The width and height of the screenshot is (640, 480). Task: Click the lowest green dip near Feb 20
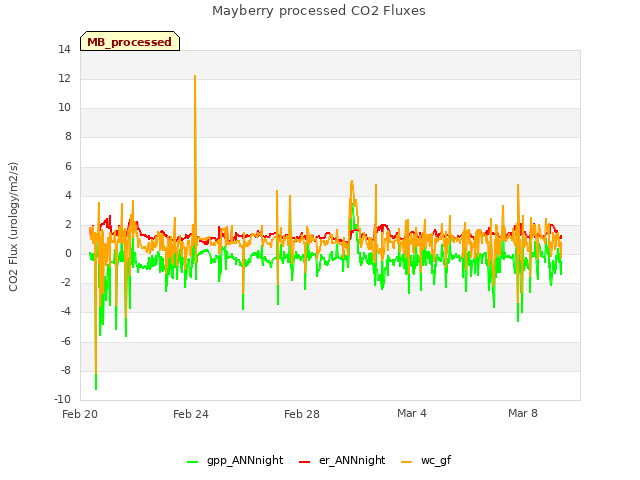coord(96,389)
